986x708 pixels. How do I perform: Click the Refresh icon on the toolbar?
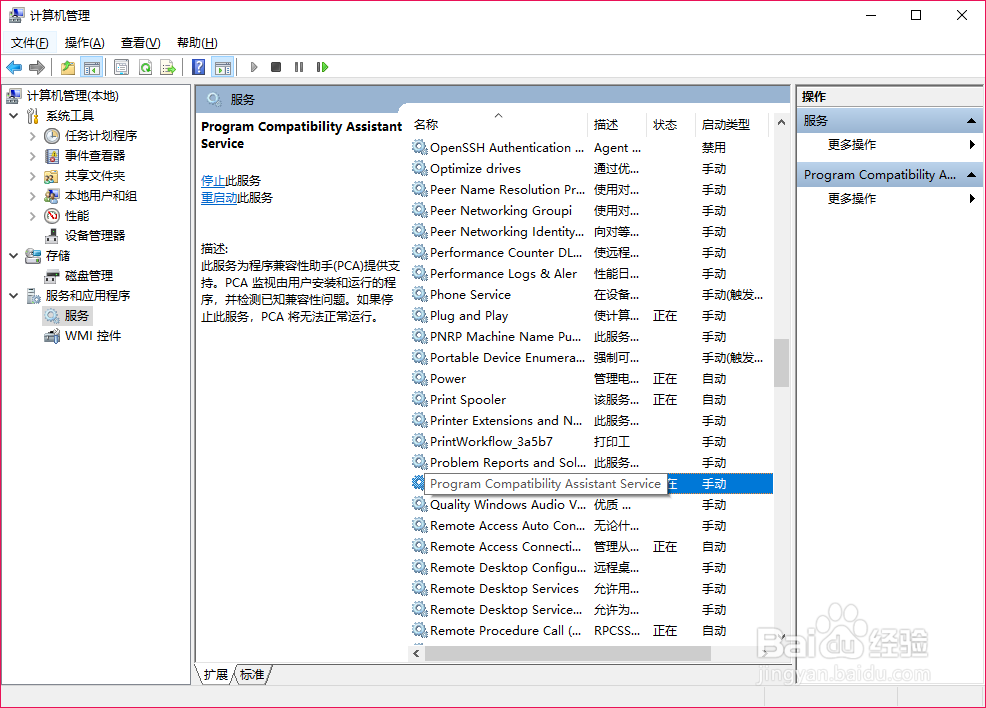pyautogui.click(x=146, y=67)
